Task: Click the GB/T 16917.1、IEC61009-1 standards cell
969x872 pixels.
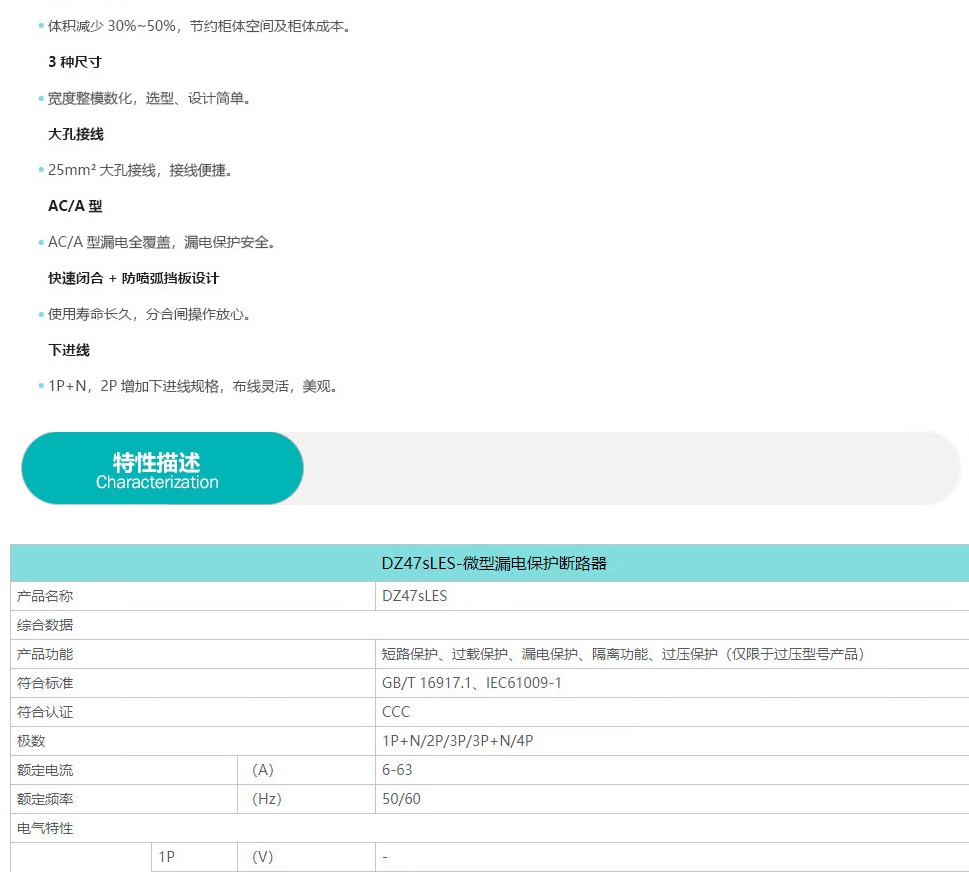Action: point(472,683)
